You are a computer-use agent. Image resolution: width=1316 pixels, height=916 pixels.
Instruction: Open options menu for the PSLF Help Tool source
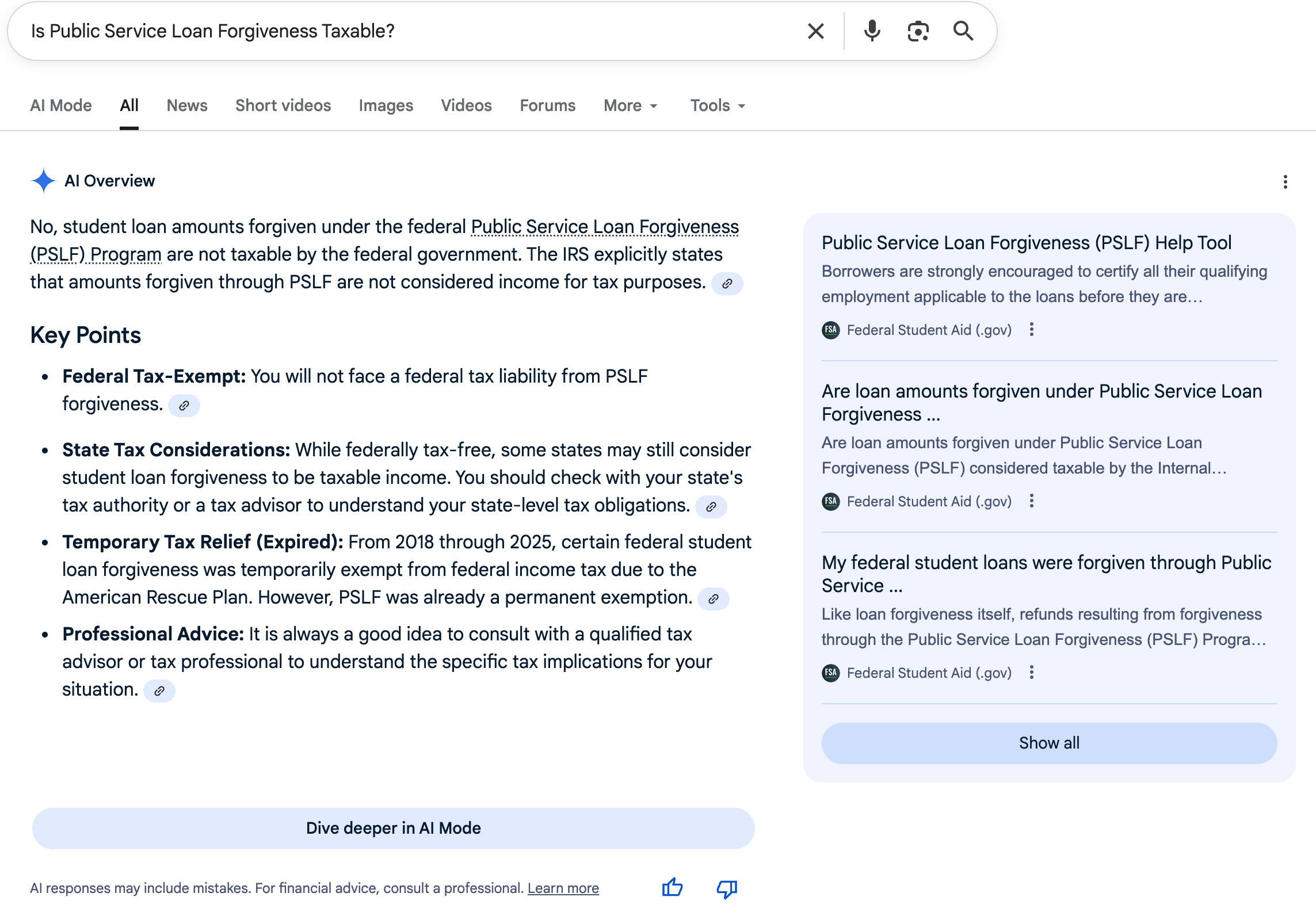point(1032,329)
